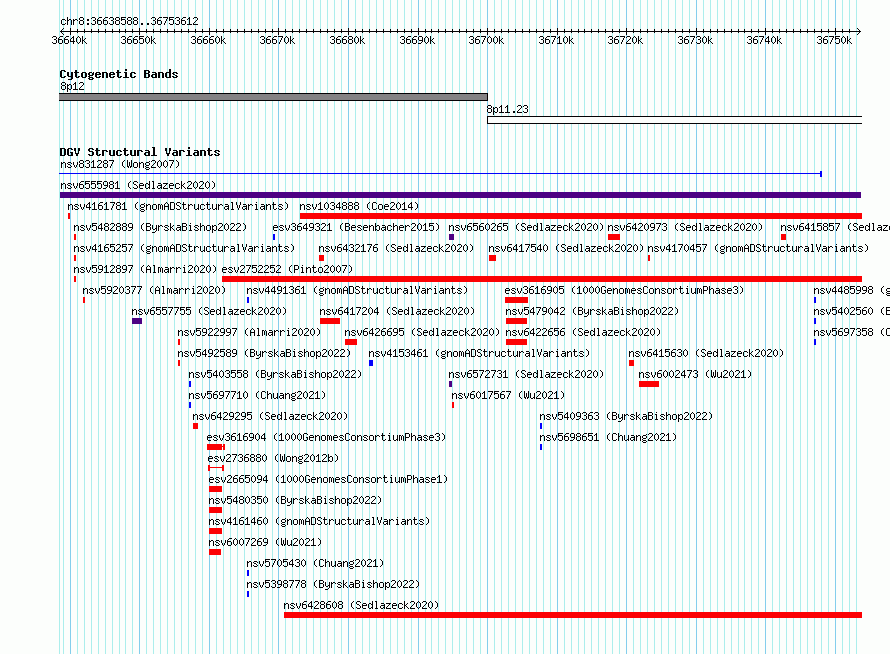
Task: Open nsv6007269 (Wu2021) variant
Action: (265, 542)
